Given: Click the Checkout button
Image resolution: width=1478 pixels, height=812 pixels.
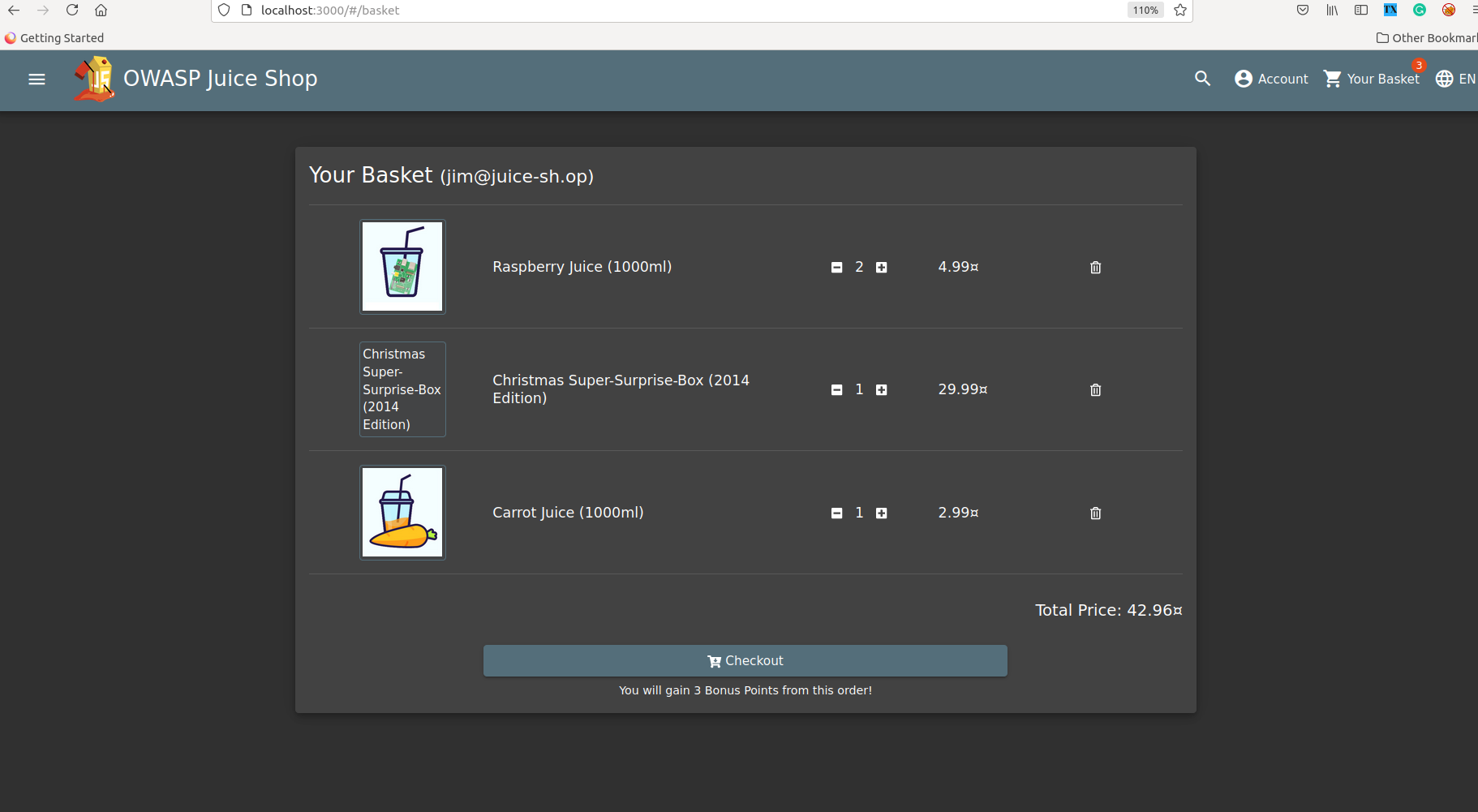Looking at the screenshot, I should pyautogui.click(x=745, y=661).
